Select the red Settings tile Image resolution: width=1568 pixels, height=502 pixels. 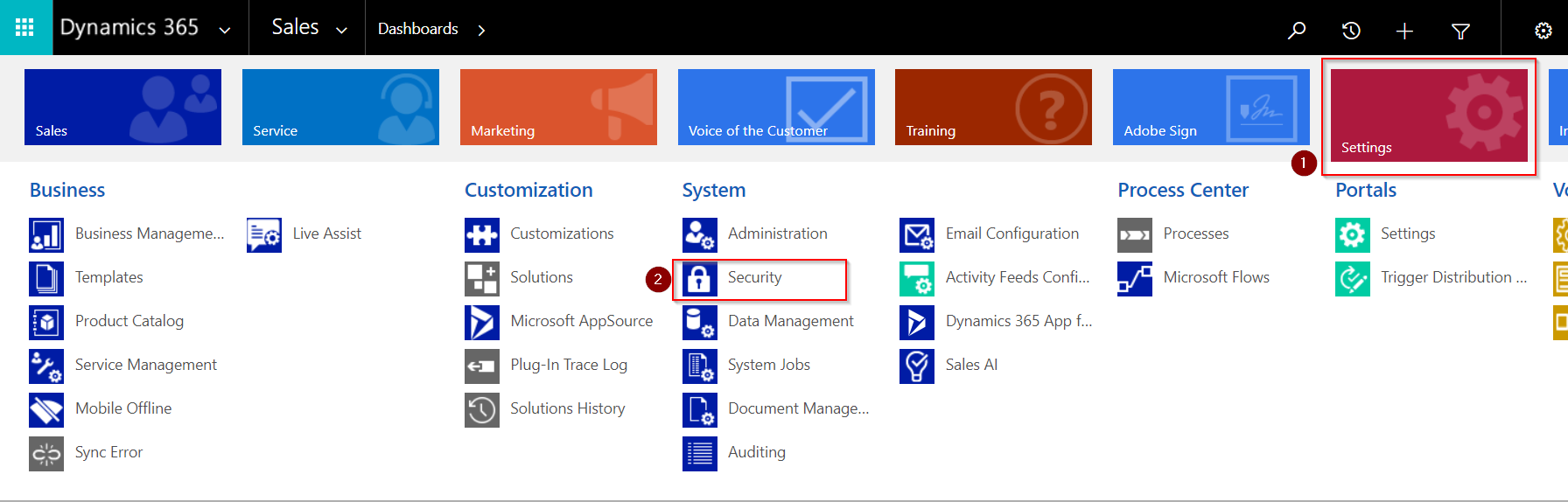coord(1428,115)
